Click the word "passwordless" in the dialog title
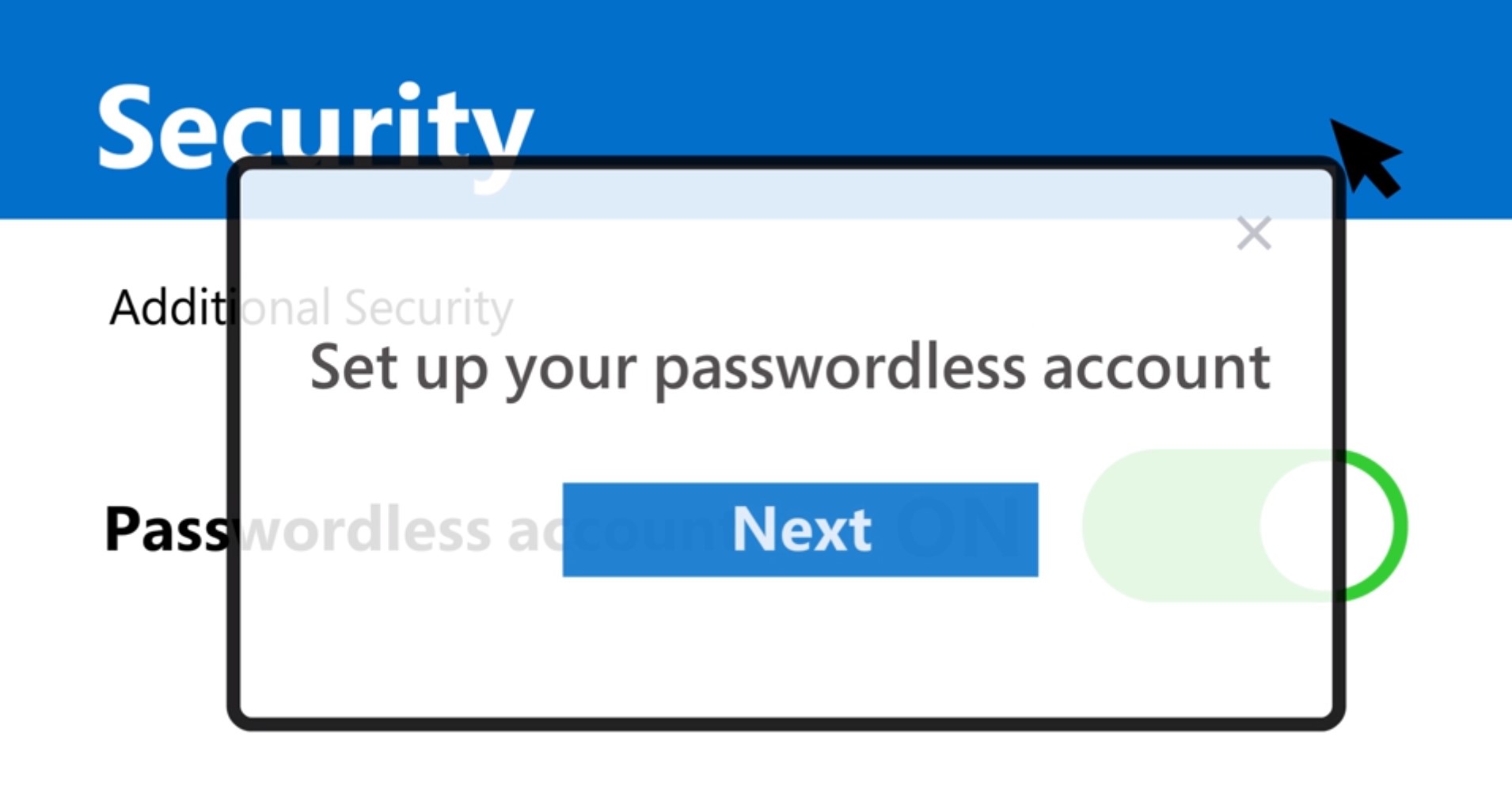 [x=839, y=368]
